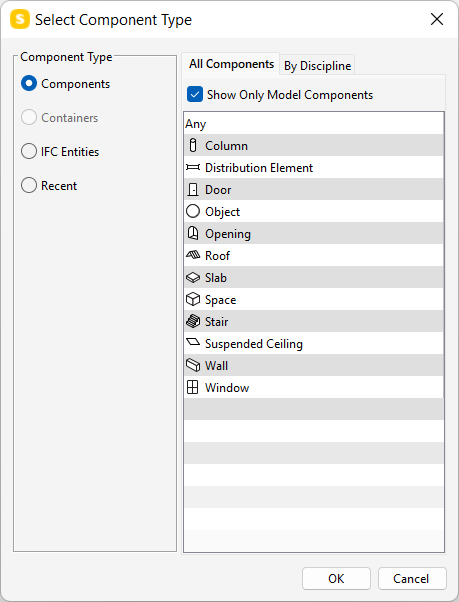Image resolution: width=459 pixels, height=602 pixels.
Task: Click the yellow S application icon
Action: pyautogui.click(x=20, y=19)
